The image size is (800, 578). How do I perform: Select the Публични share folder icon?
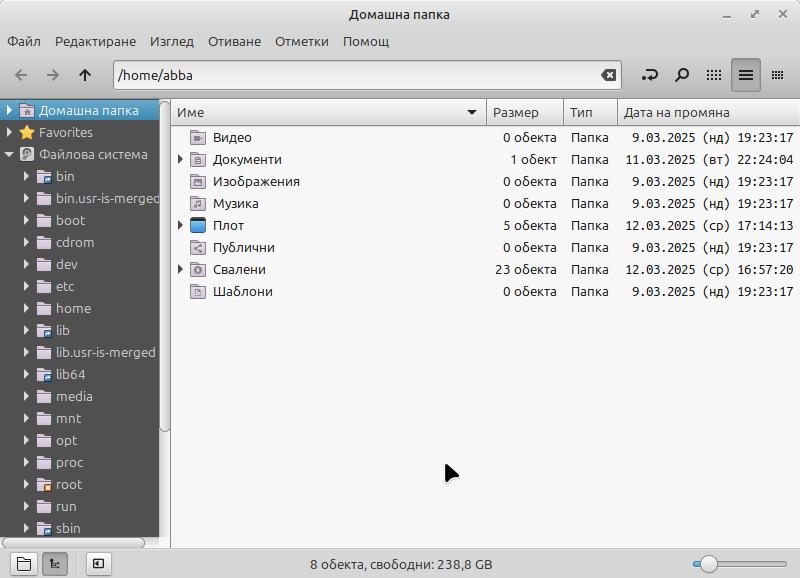(x=198, y=247)
